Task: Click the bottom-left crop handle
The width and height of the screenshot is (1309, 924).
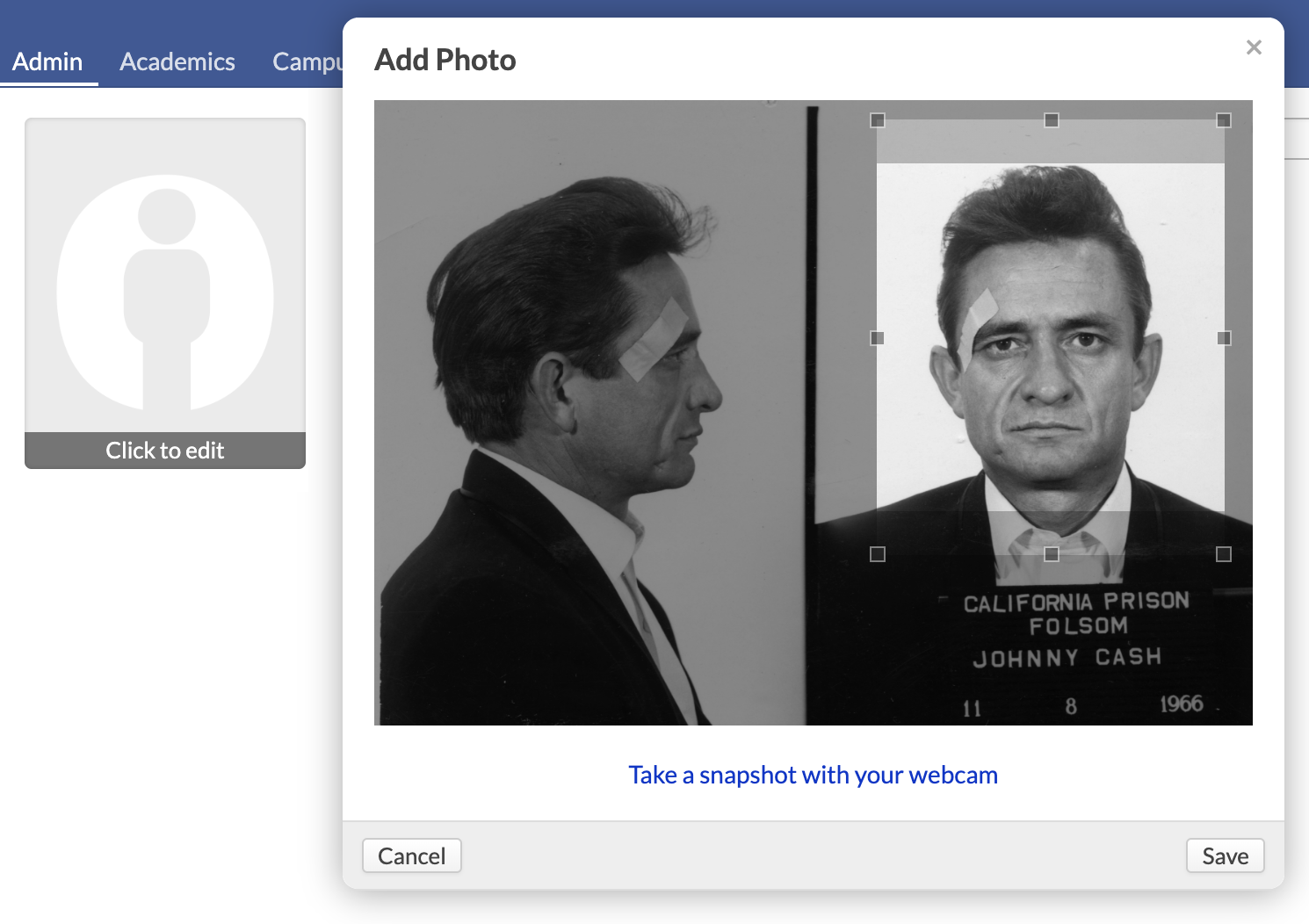Action: [x=877, y=554]
